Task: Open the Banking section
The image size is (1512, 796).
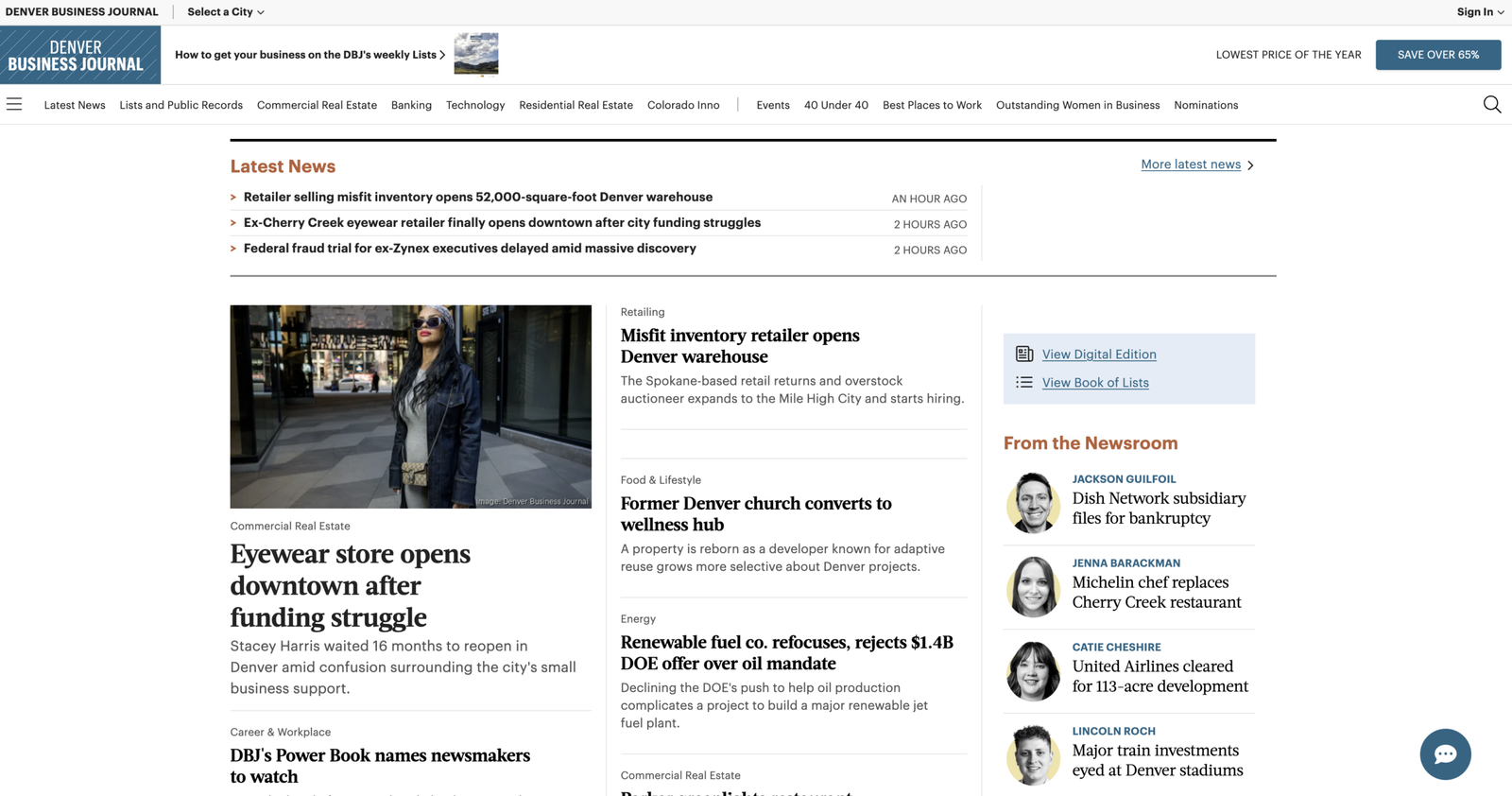Action: [411, 105]
